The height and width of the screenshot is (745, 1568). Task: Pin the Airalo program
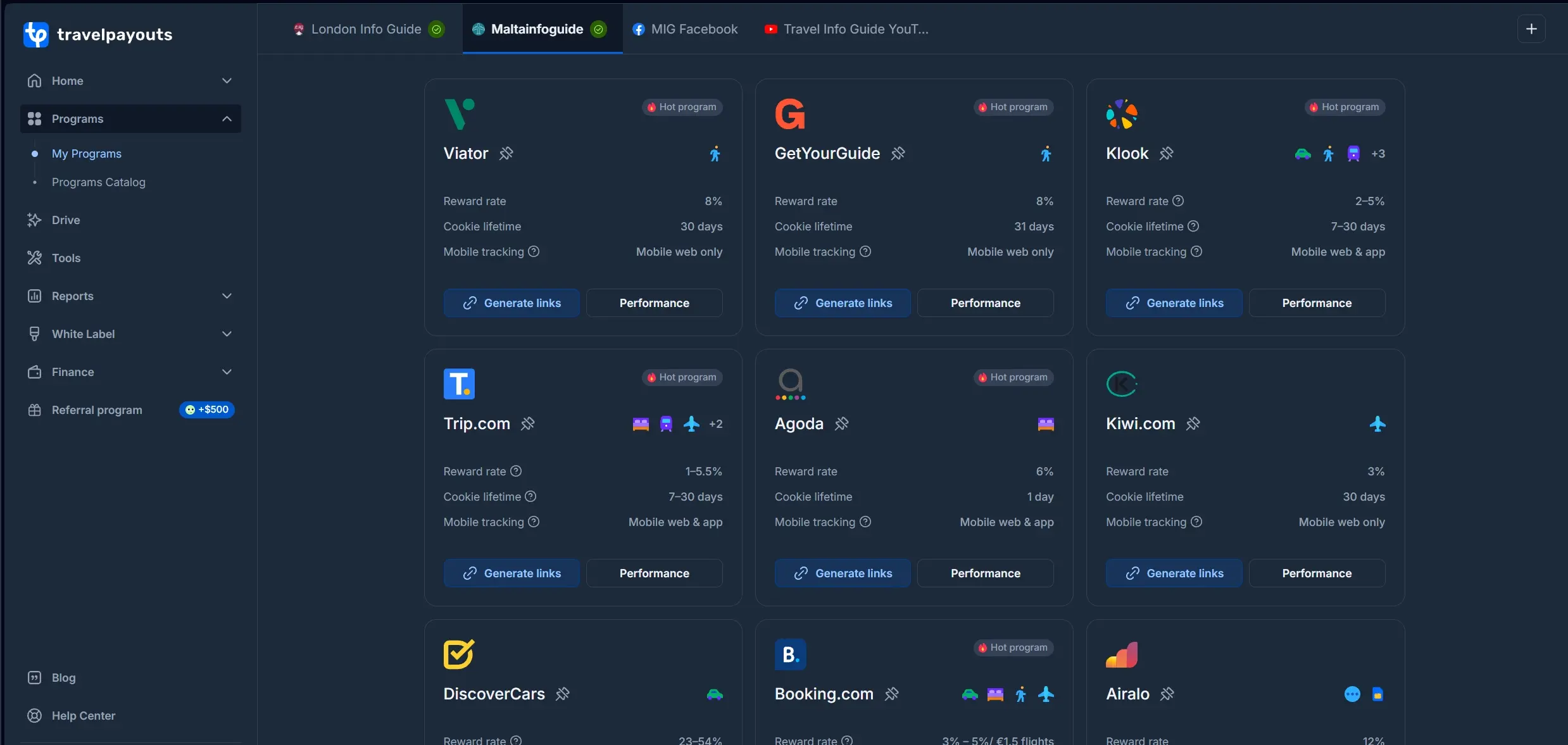(1167, 694)
